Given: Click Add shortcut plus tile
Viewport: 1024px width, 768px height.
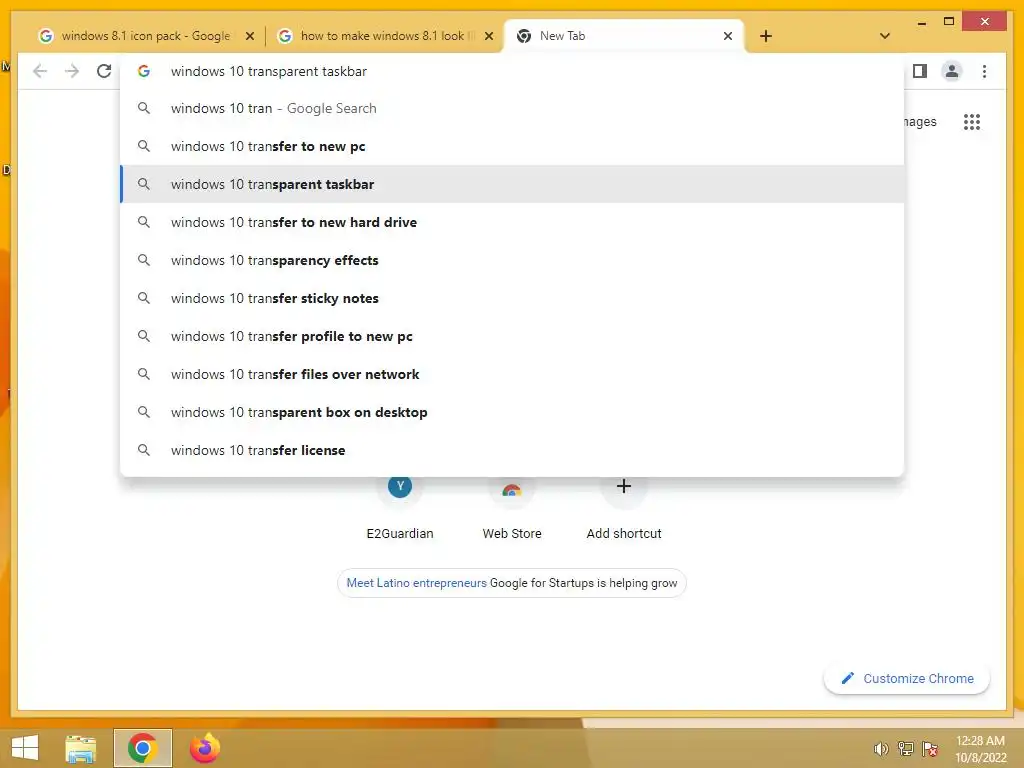Looking at the screenshot, I should click(624, 508).
